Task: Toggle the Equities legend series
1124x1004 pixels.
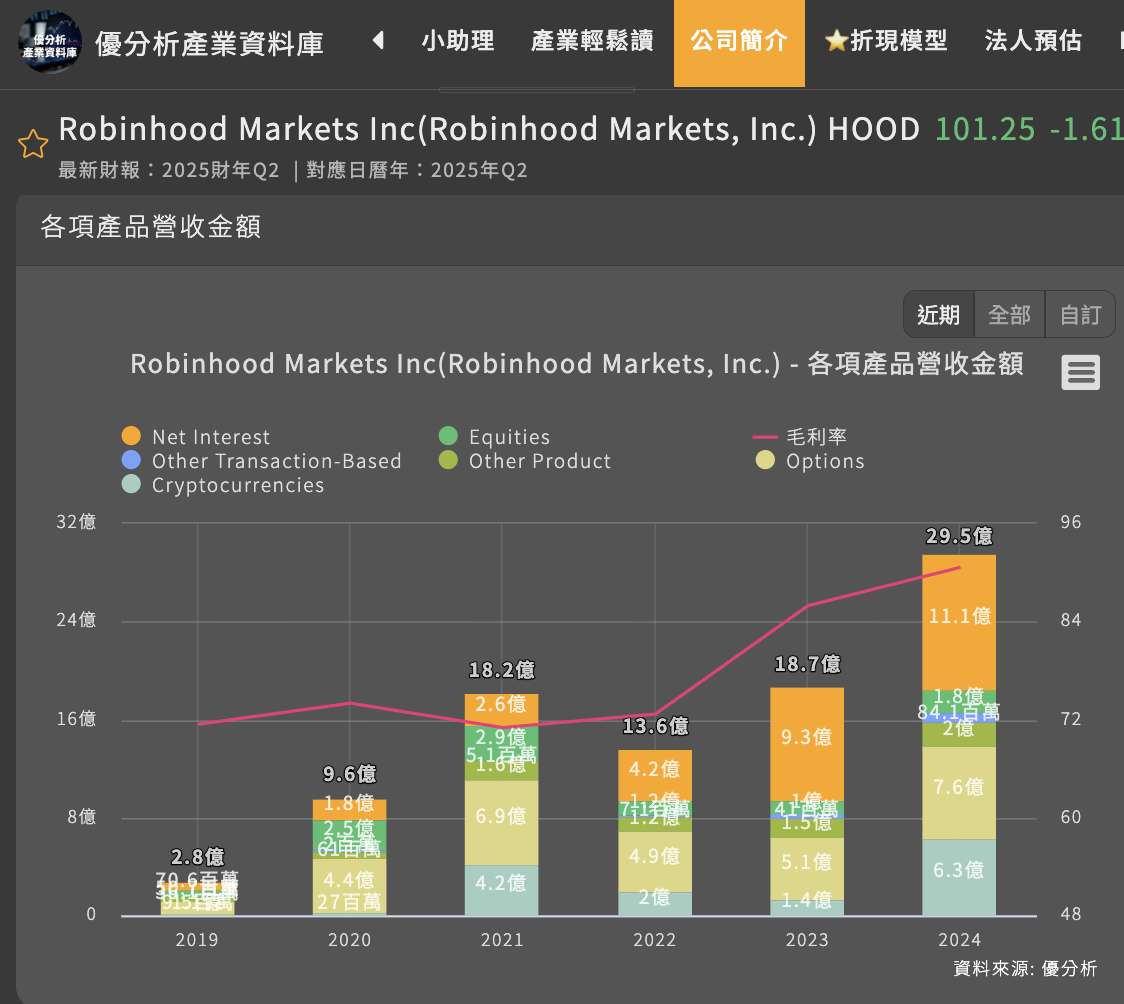Action: (494, 436)
